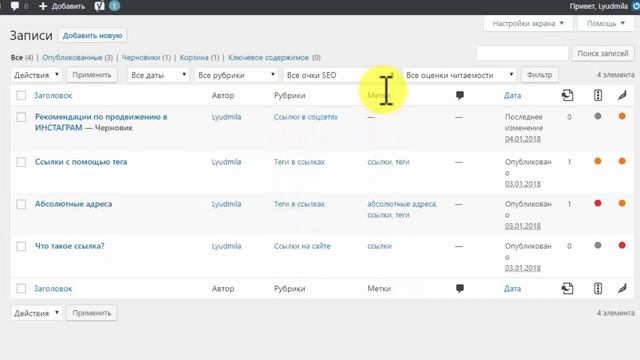Click the bottom 'Применить' button
The width and height of the screenshot is (640, 360).
(x=92, y=313)
